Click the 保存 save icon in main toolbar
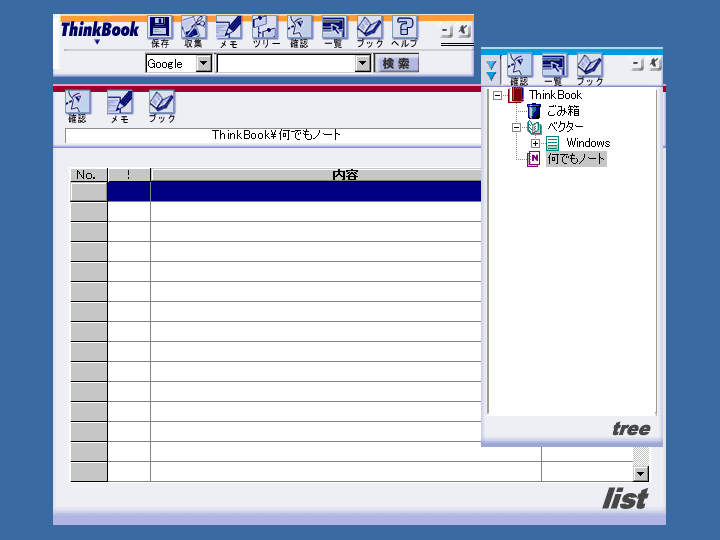 tap(160, 32)
